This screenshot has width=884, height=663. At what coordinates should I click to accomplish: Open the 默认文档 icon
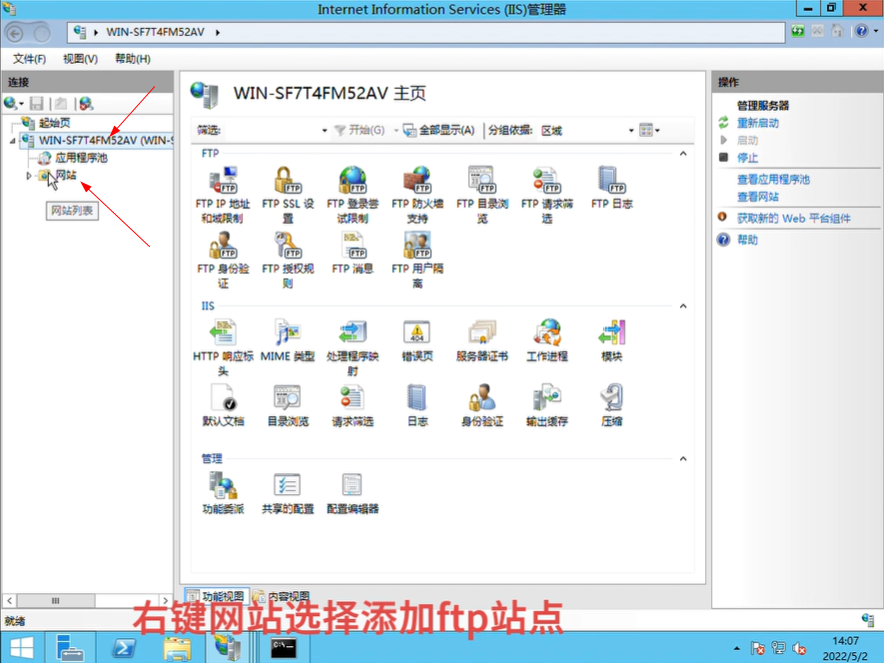tap(223, 405)
